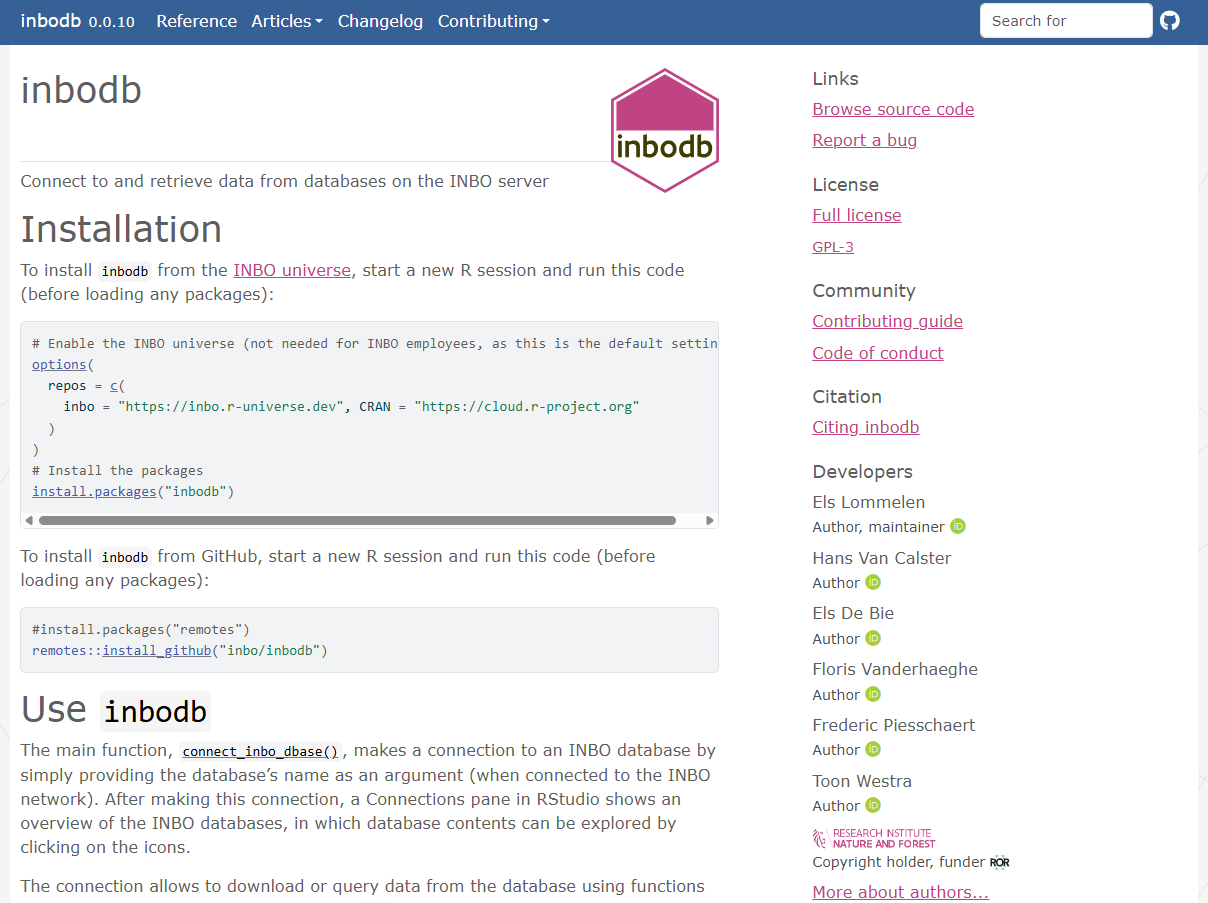Open the Report a bug link
Screen dimensions: 1208x903
(x=865, y=140)
